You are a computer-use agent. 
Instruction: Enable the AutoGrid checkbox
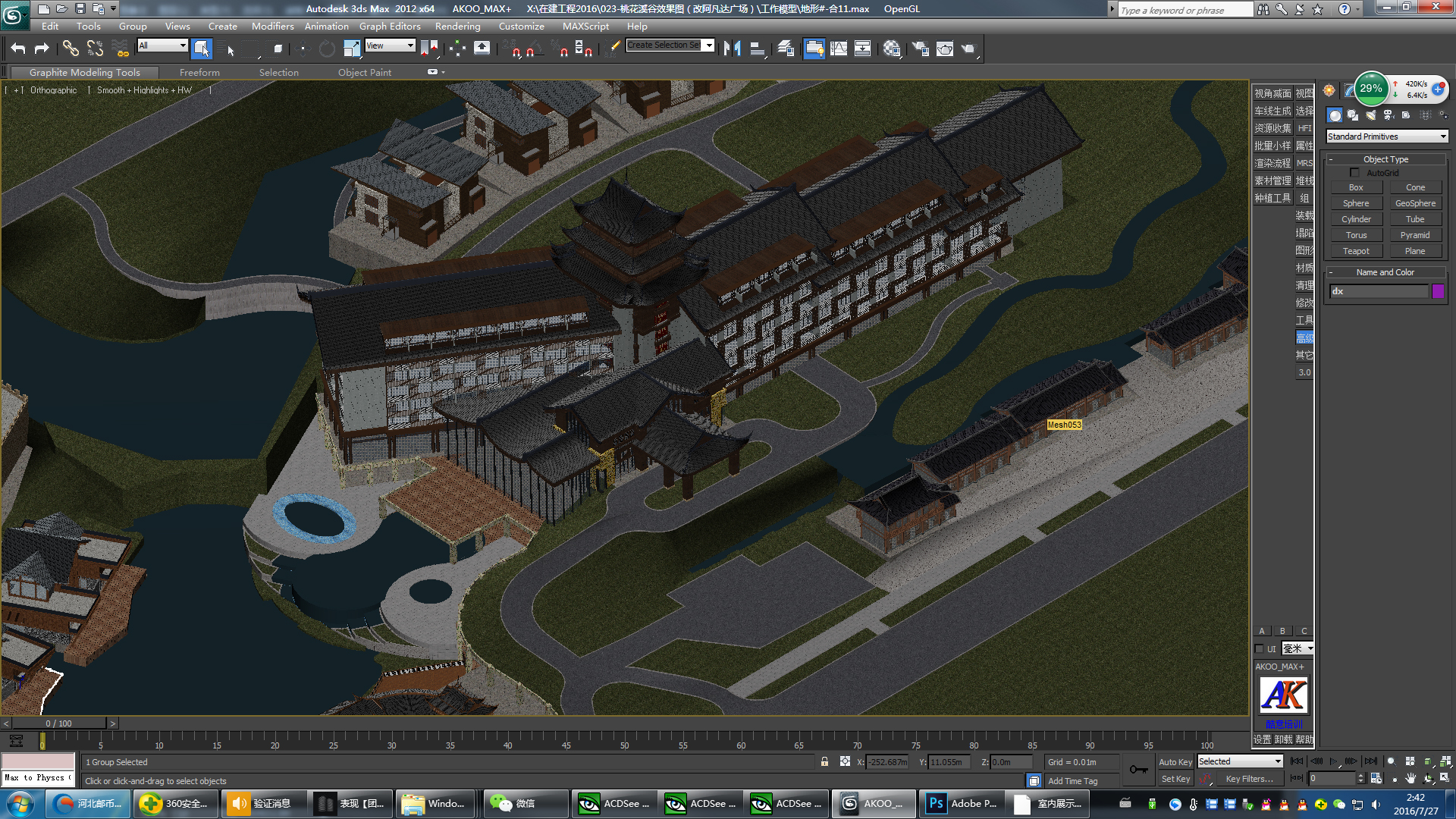[1354, 173]
